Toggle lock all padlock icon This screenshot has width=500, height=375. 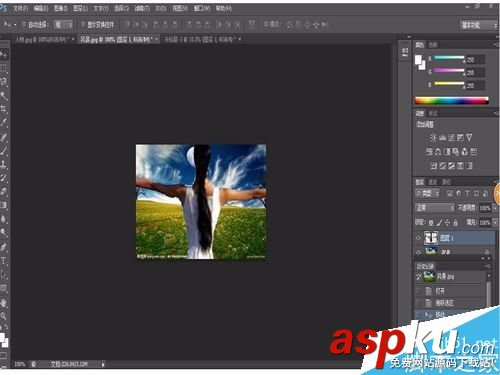click(455, 222)
